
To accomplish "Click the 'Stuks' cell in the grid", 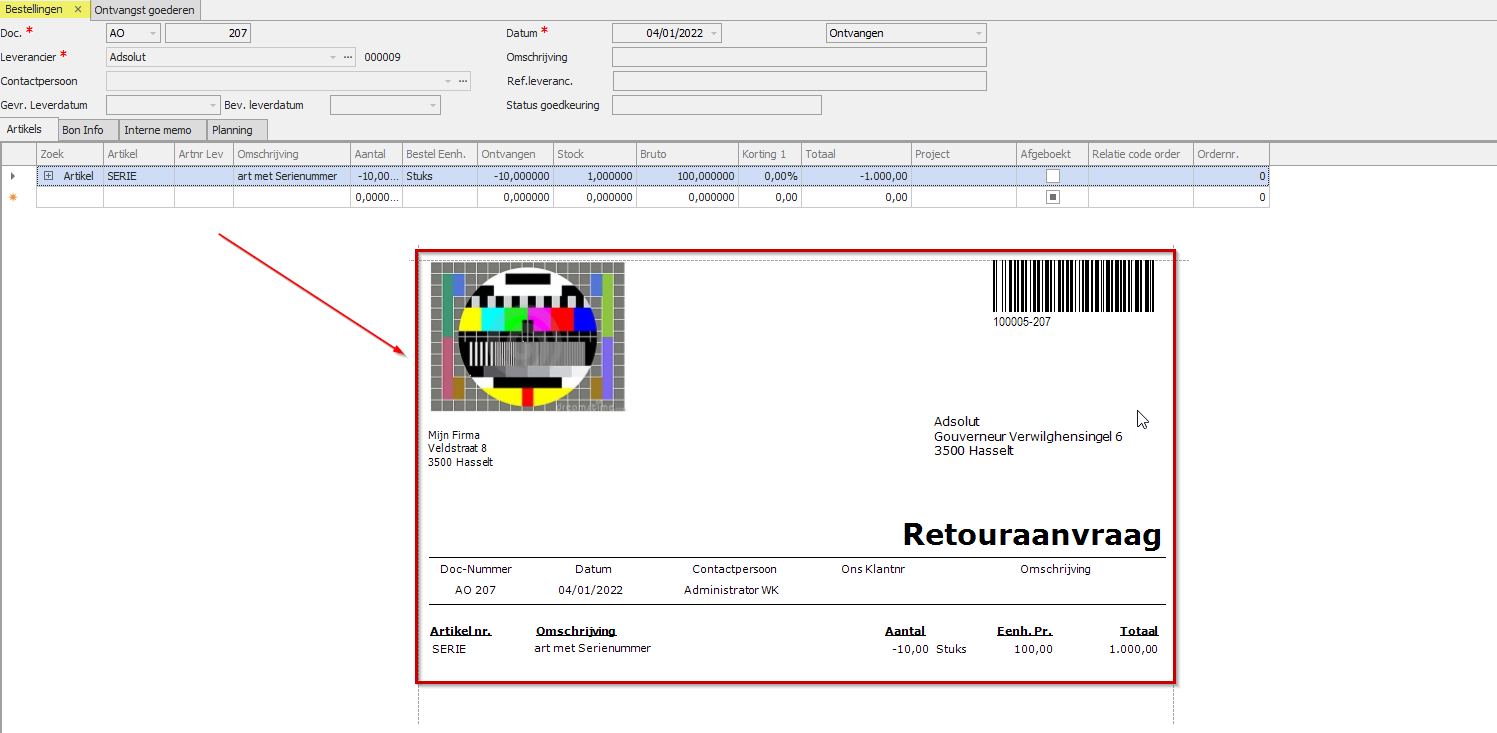I will [440, 176].
